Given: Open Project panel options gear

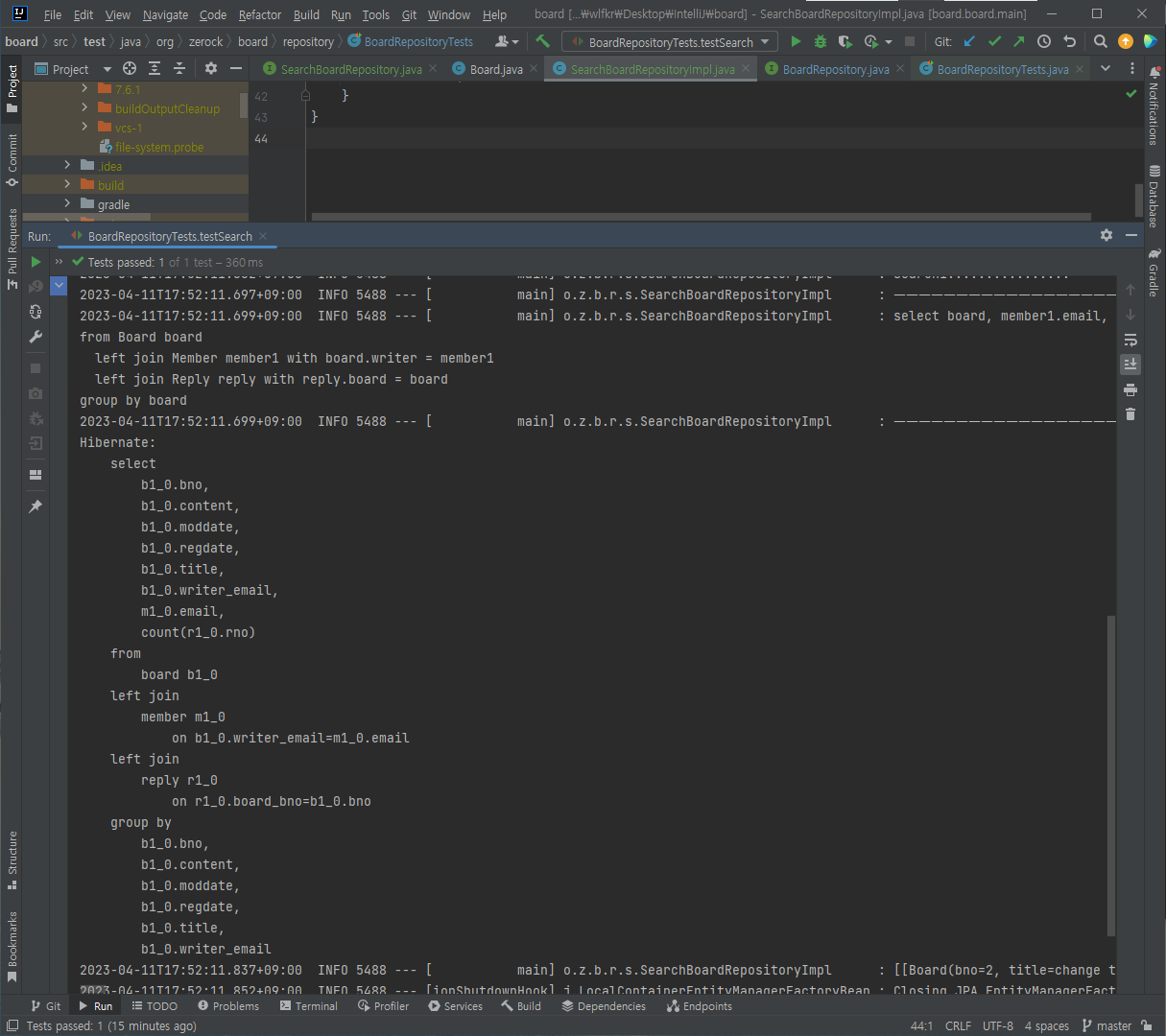Looking at the screenshot, I should click(x=211, y=69).
